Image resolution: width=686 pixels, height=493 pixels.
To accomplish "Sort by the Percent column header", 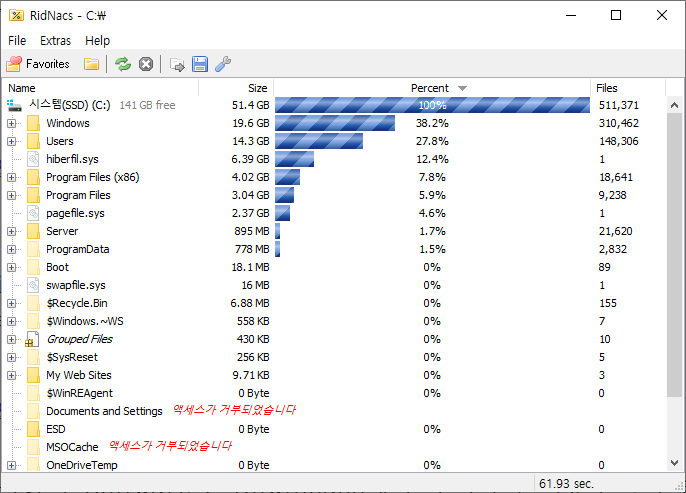I will click(432, 88).
